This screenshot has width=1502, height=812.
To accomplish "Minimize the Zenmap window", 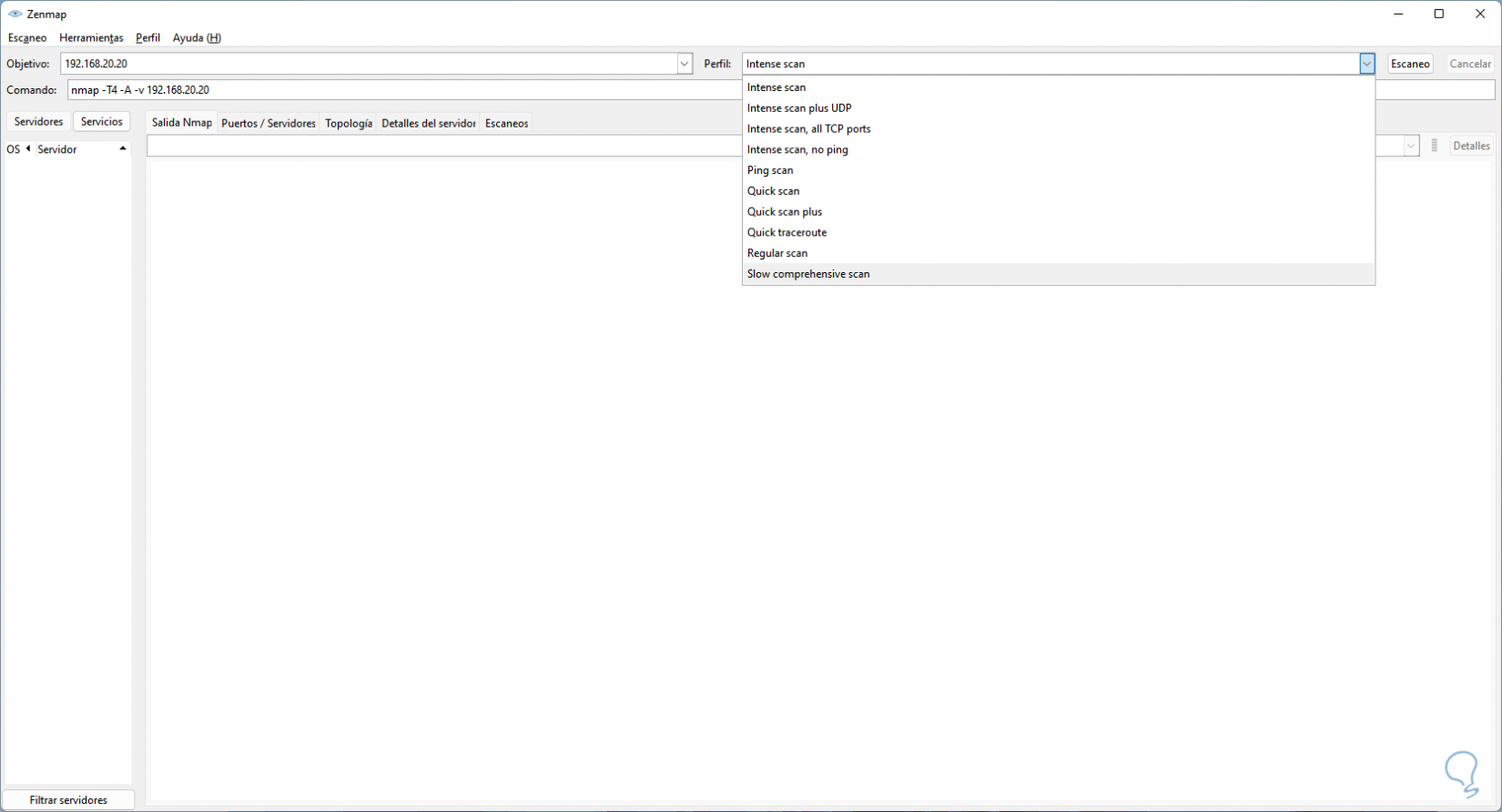I will [x=1397, y=14].
